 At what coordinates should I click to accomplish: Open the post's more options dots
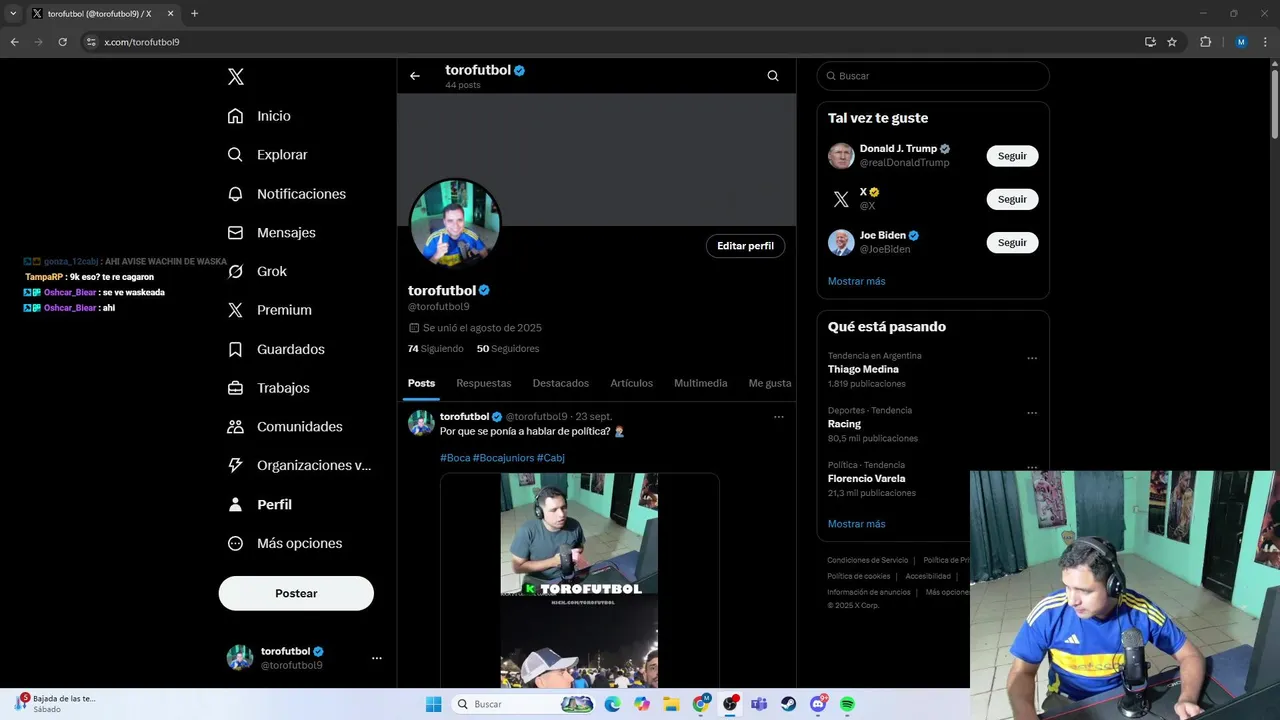[x=779, y=417]
